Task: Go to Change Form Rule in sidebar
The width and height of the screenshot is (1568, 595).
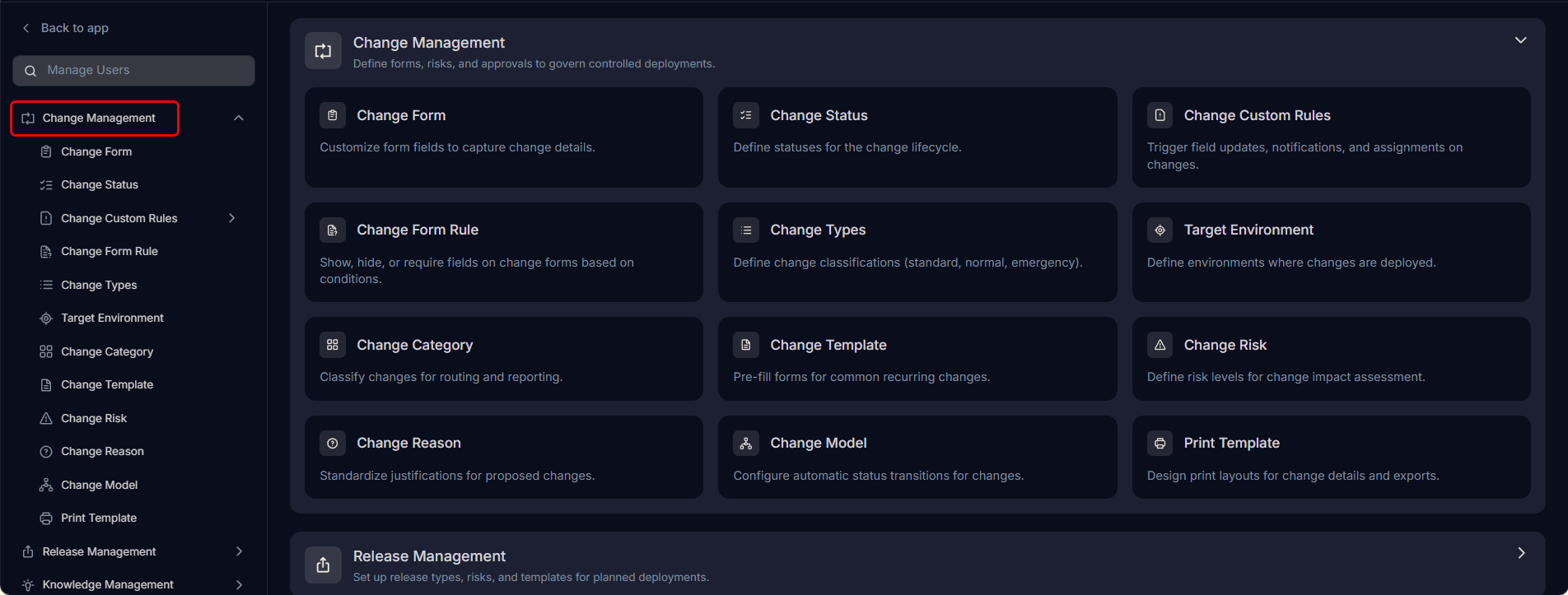Action: click(110, 252)
